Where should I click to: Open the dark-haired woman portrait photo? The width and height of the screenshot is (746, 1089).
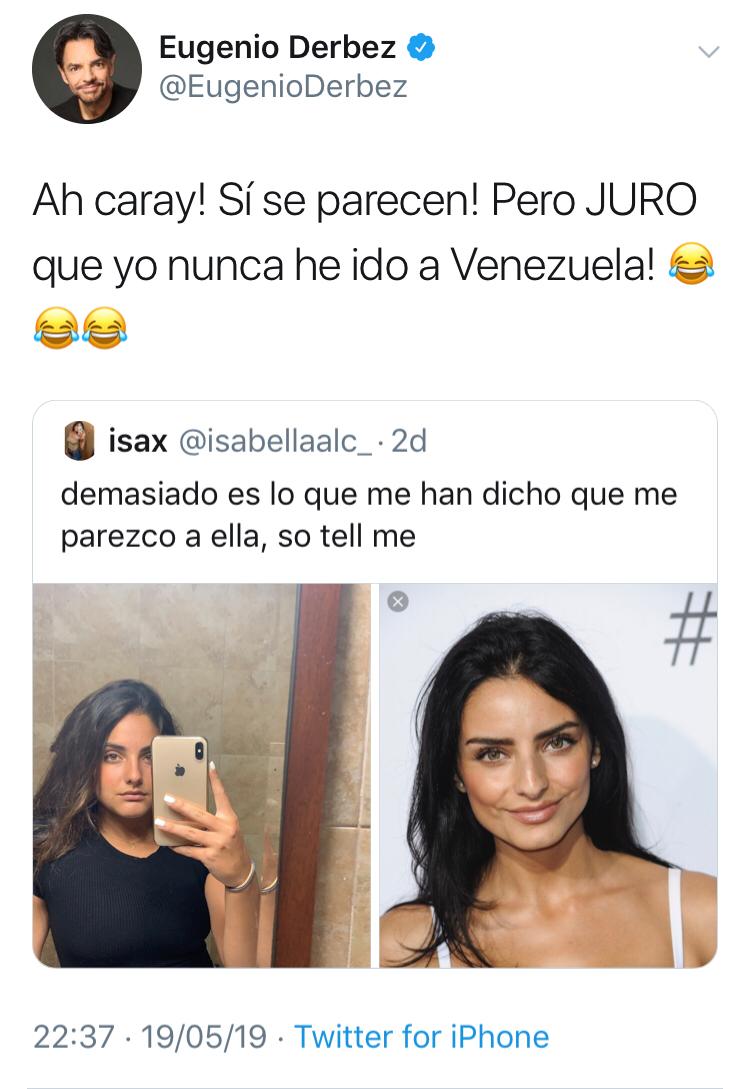tap(548, 775)
